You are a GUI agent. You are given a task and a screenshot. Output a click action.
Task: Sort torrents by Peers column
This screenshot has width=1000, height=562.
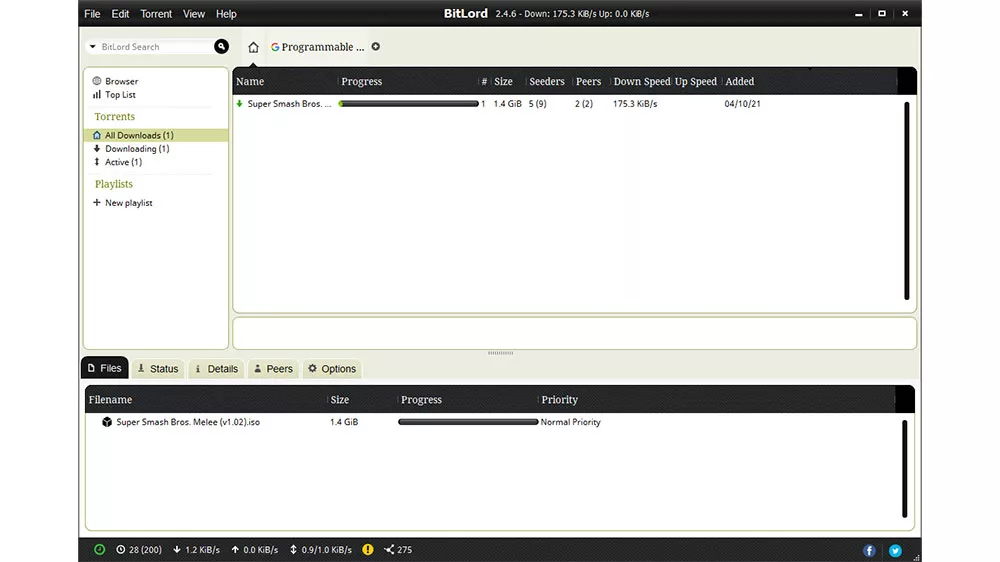click(x=589, y=82)
